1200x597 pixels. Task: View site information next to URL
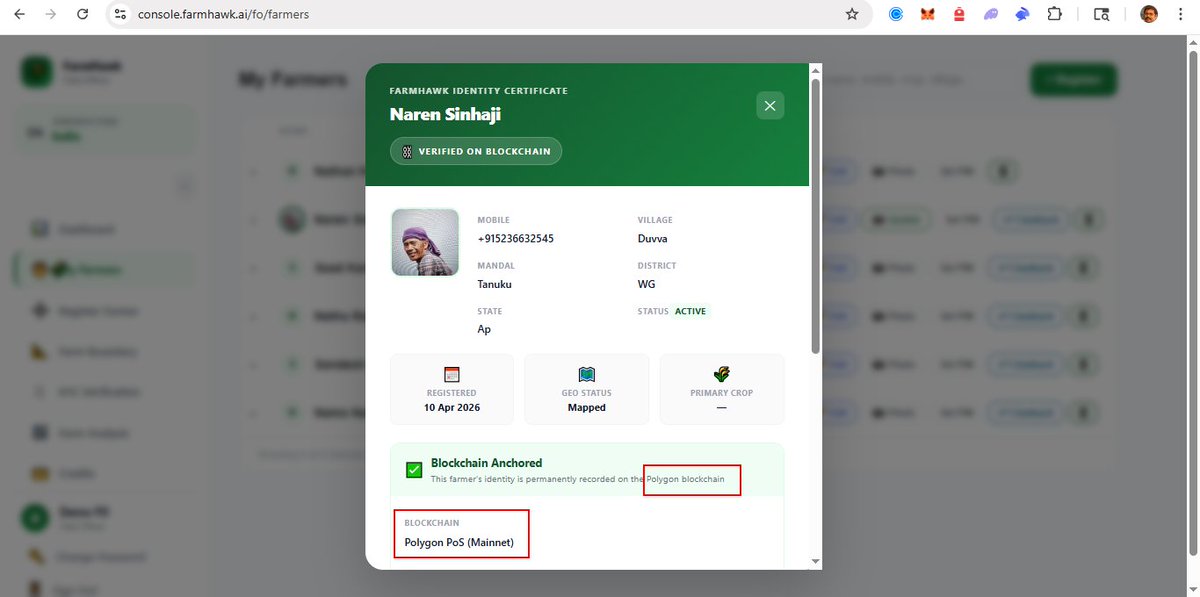point(120,14)
